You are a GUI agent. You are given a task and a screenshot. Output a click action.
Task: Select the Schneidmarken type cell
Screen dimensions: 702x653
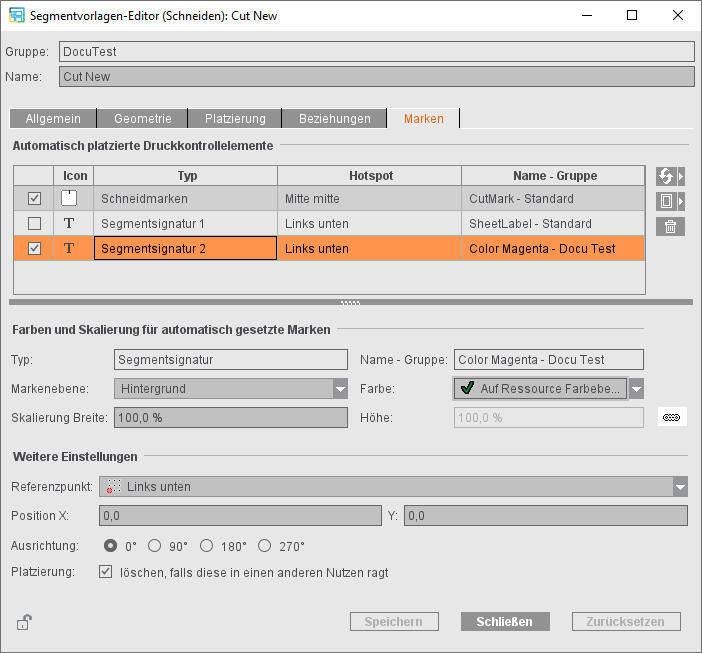185,198
